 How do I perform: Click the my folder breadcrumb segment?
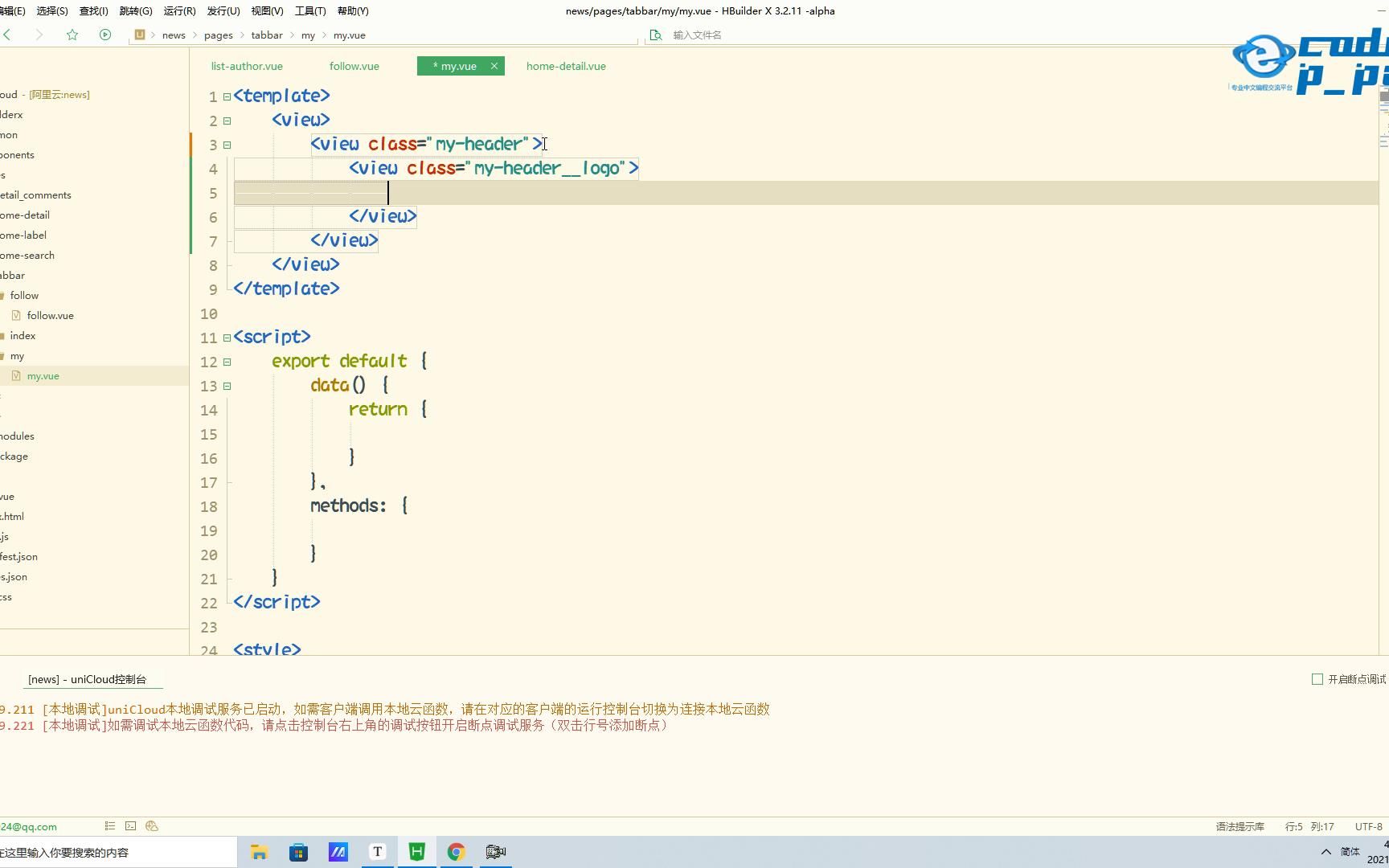[x=308, y=35]
